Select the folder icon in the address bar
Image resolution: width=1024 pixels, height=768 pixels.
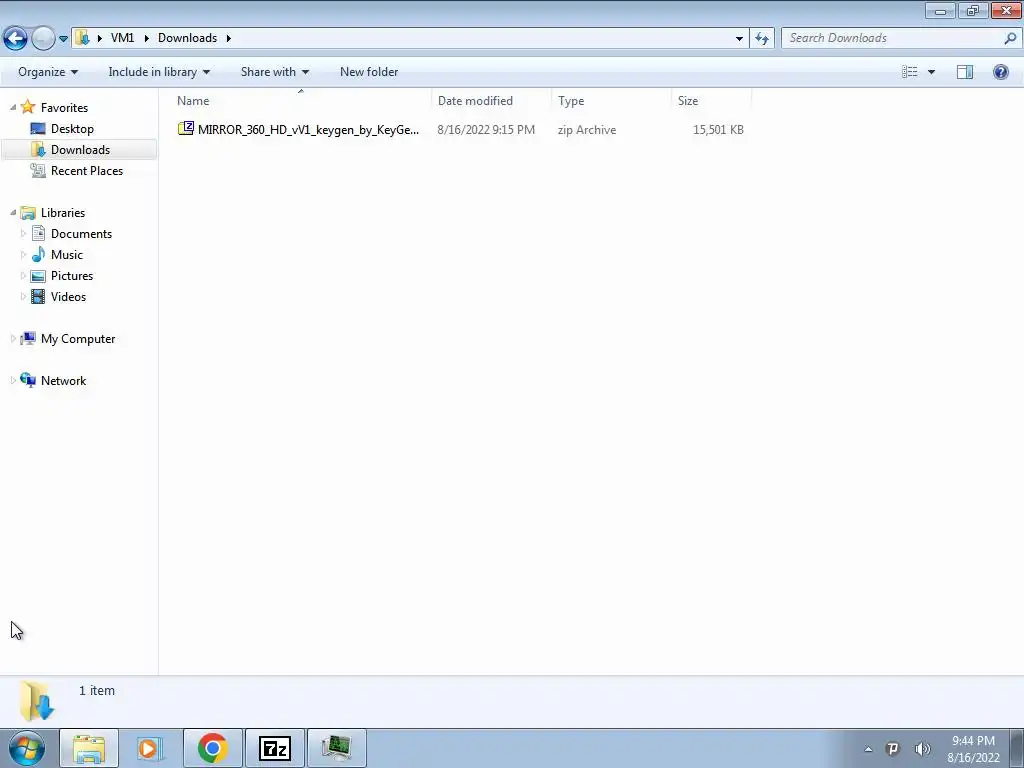[x=82, y=38]
